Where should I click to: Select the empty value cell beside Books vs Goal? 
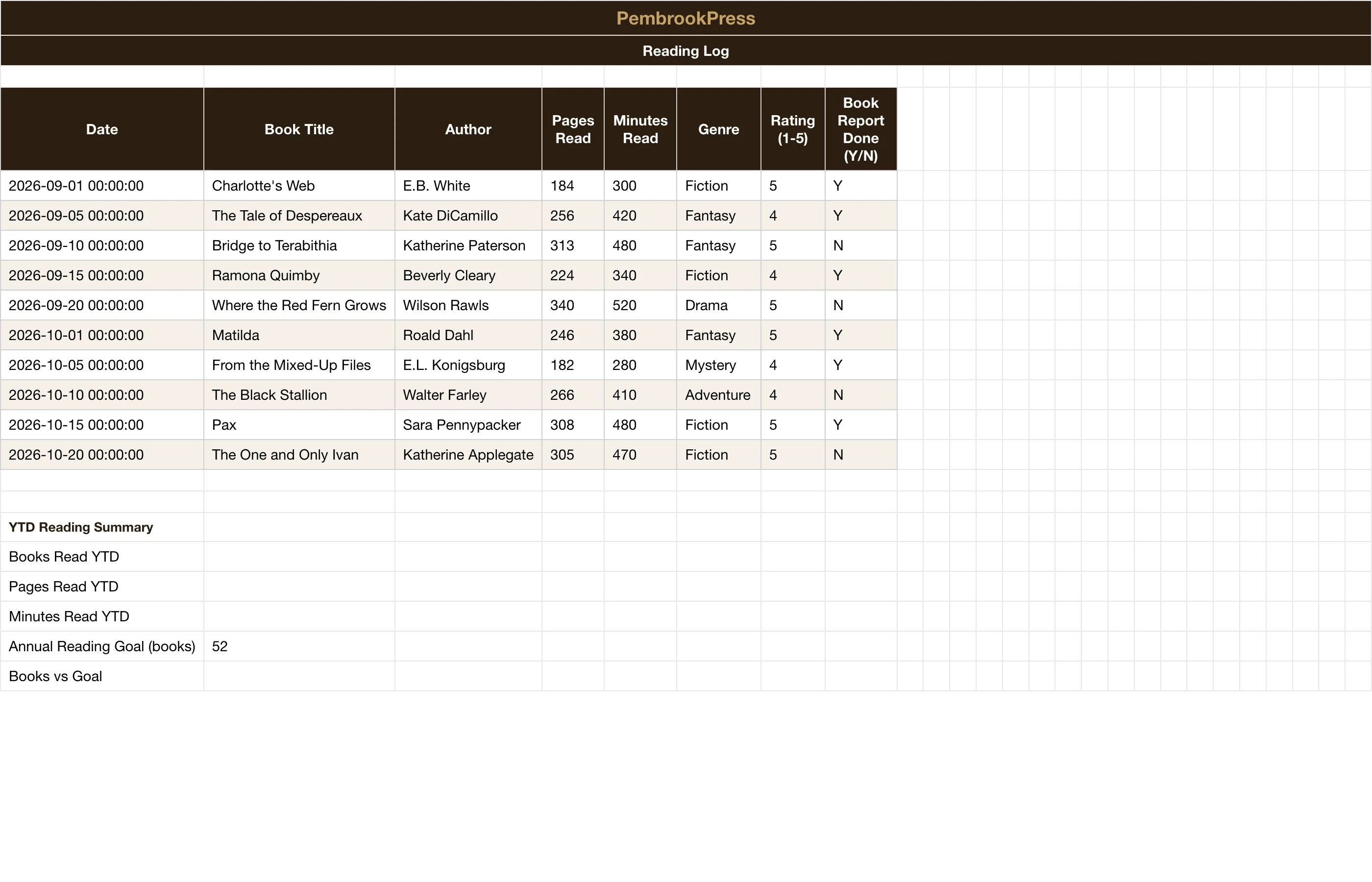tap(299, 676)
